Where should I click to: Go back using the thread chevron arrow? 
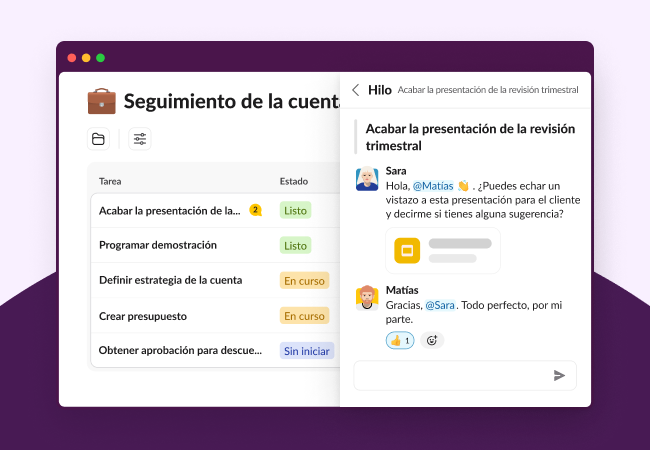tap(355, 90)
